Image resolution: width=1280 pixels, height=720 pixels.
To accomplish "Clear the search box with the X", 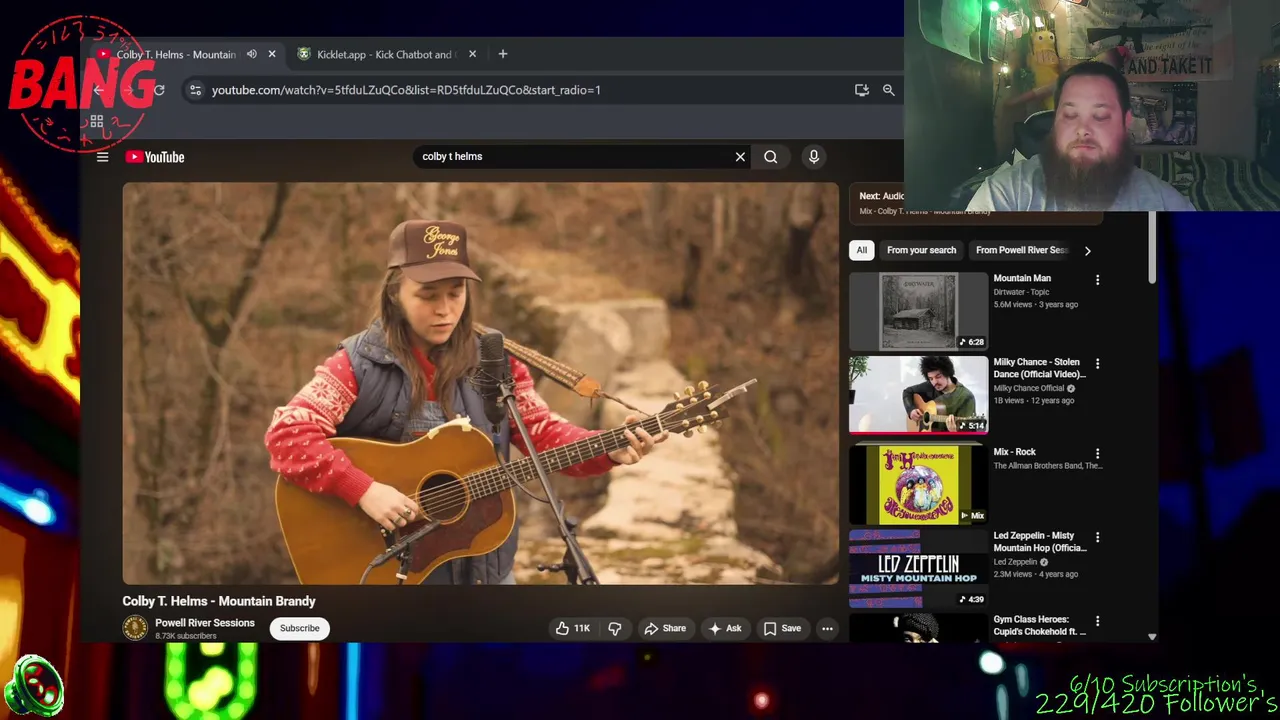I will click(740, 157).
